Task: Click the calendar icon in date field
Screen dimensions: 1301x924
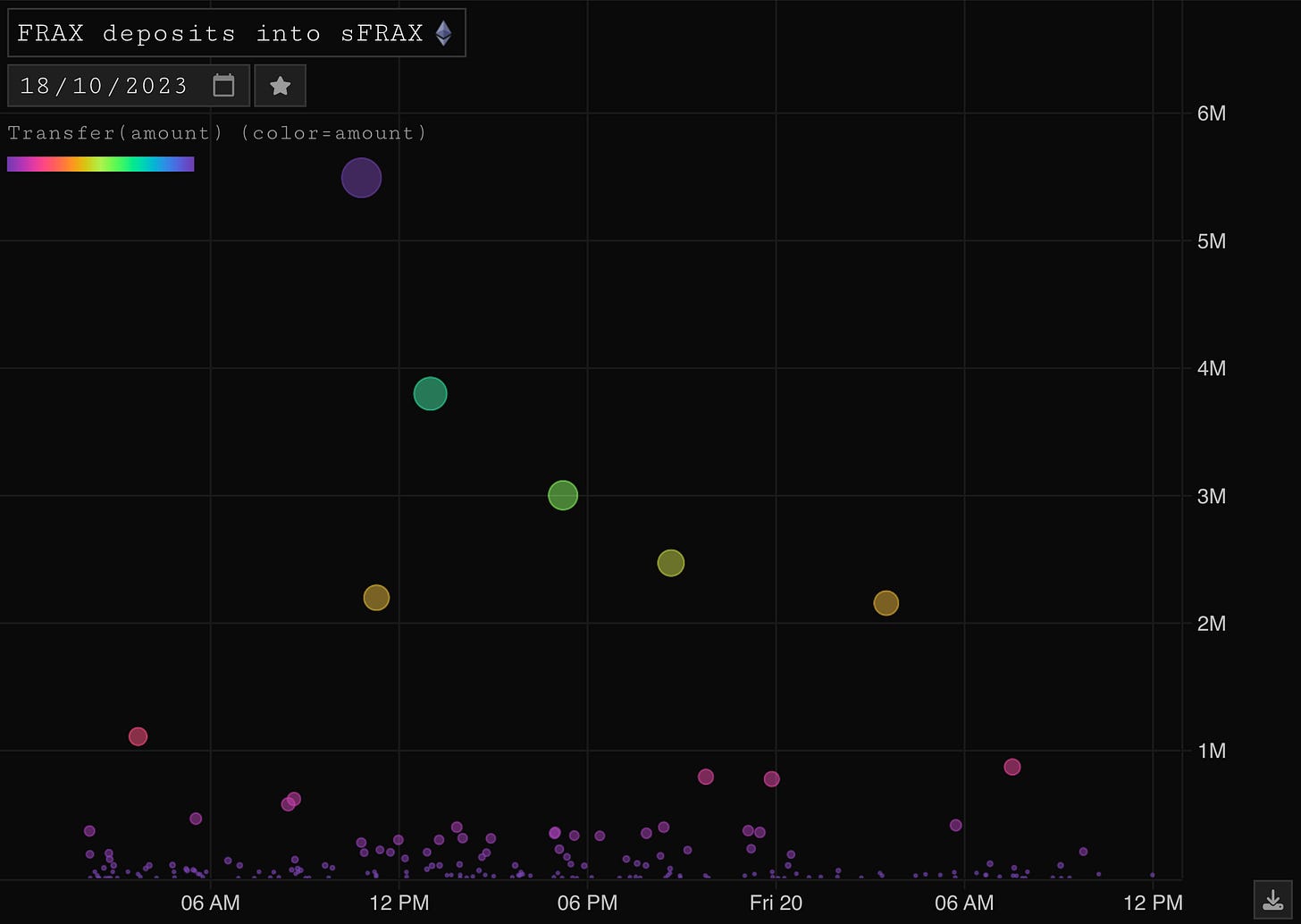Action: [x=223, y=86]
